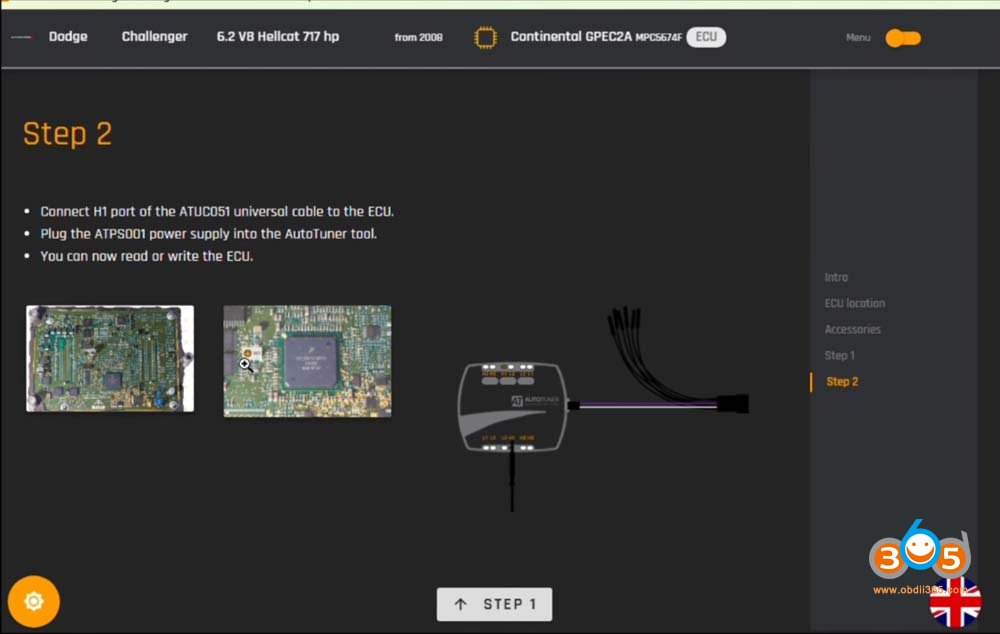Viewport: 1000px width, 634px height.
Task: Switch language via UK flag icon
Action: point(955,603)
